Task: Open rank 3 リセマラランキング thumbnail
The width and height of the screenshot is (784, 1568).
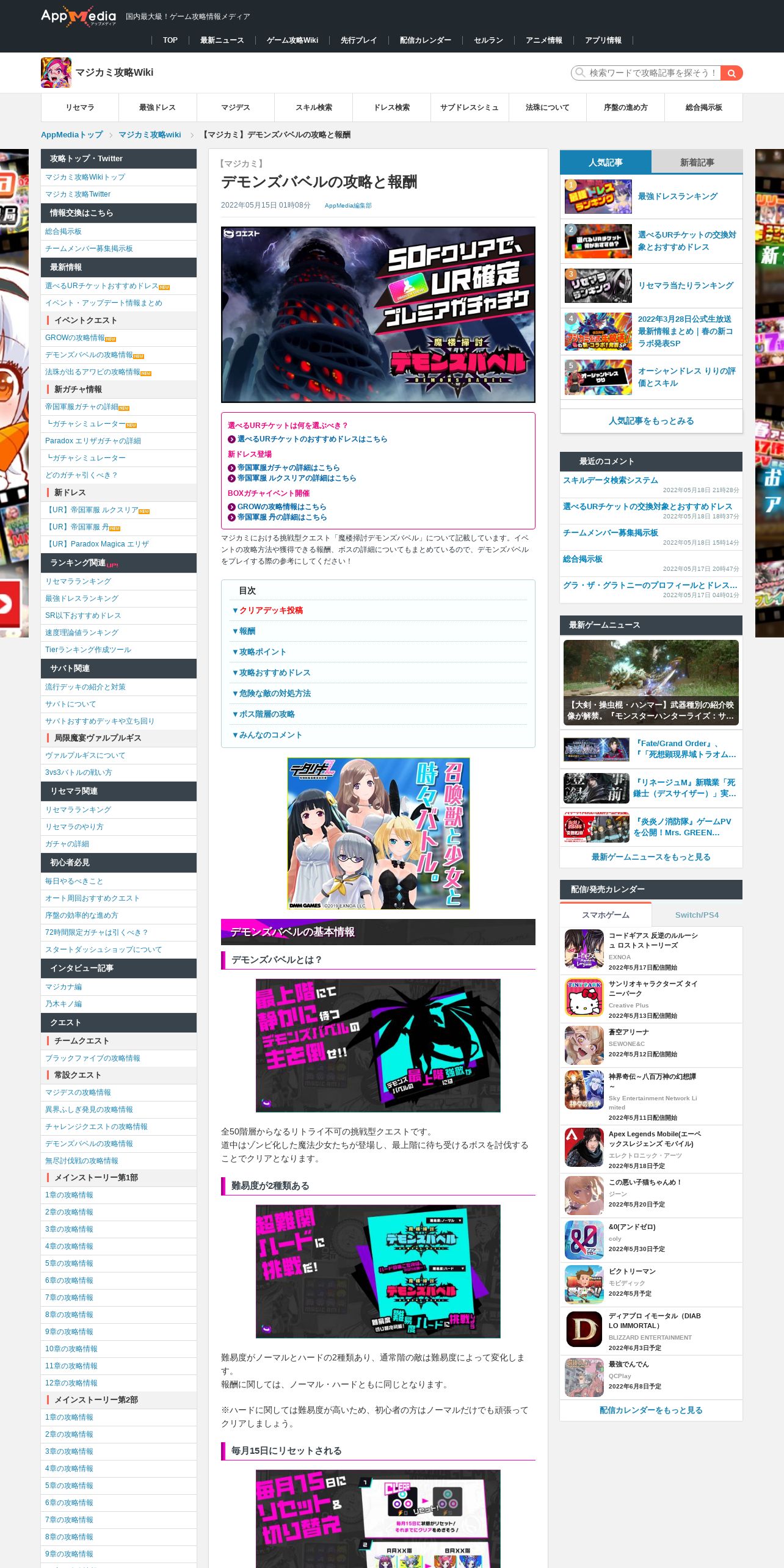Action: click(598, 286)
